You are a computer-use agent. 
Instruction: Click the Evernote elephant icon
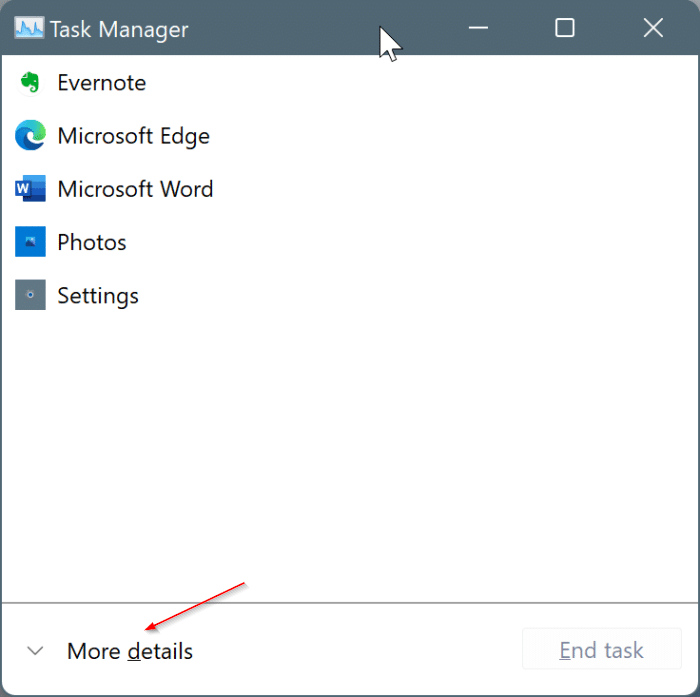click(x=30, y=83)
